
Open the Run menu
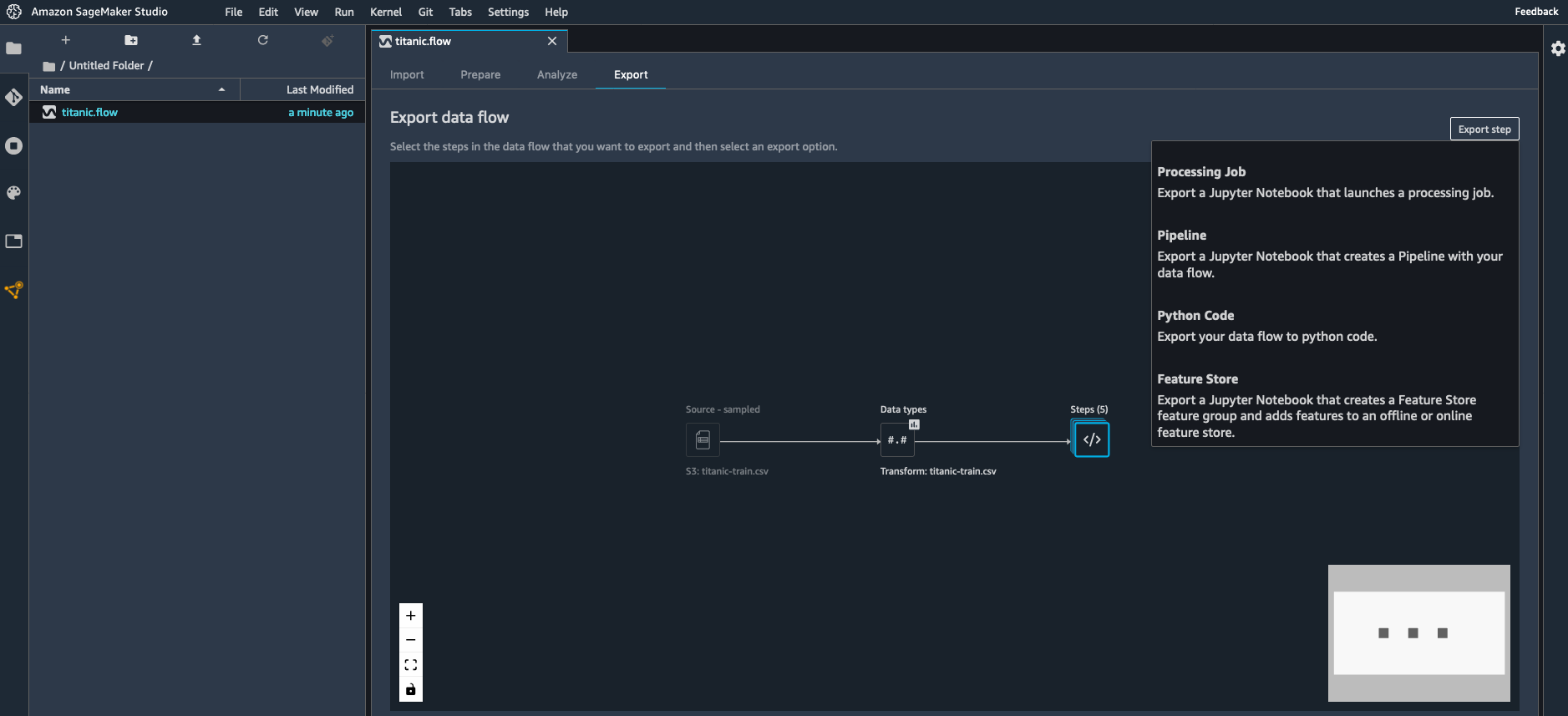(x=344, y=12)
